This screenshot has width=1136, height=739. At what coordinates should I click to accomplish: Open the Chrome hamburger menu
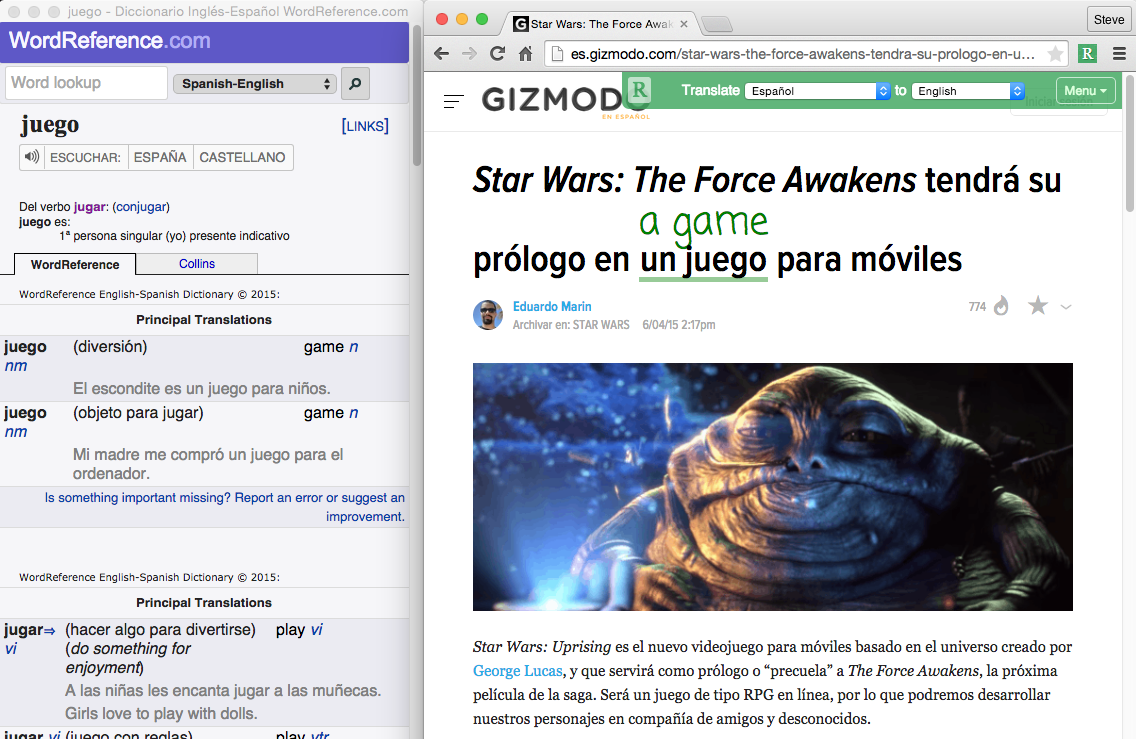(x=1117, y=54)
